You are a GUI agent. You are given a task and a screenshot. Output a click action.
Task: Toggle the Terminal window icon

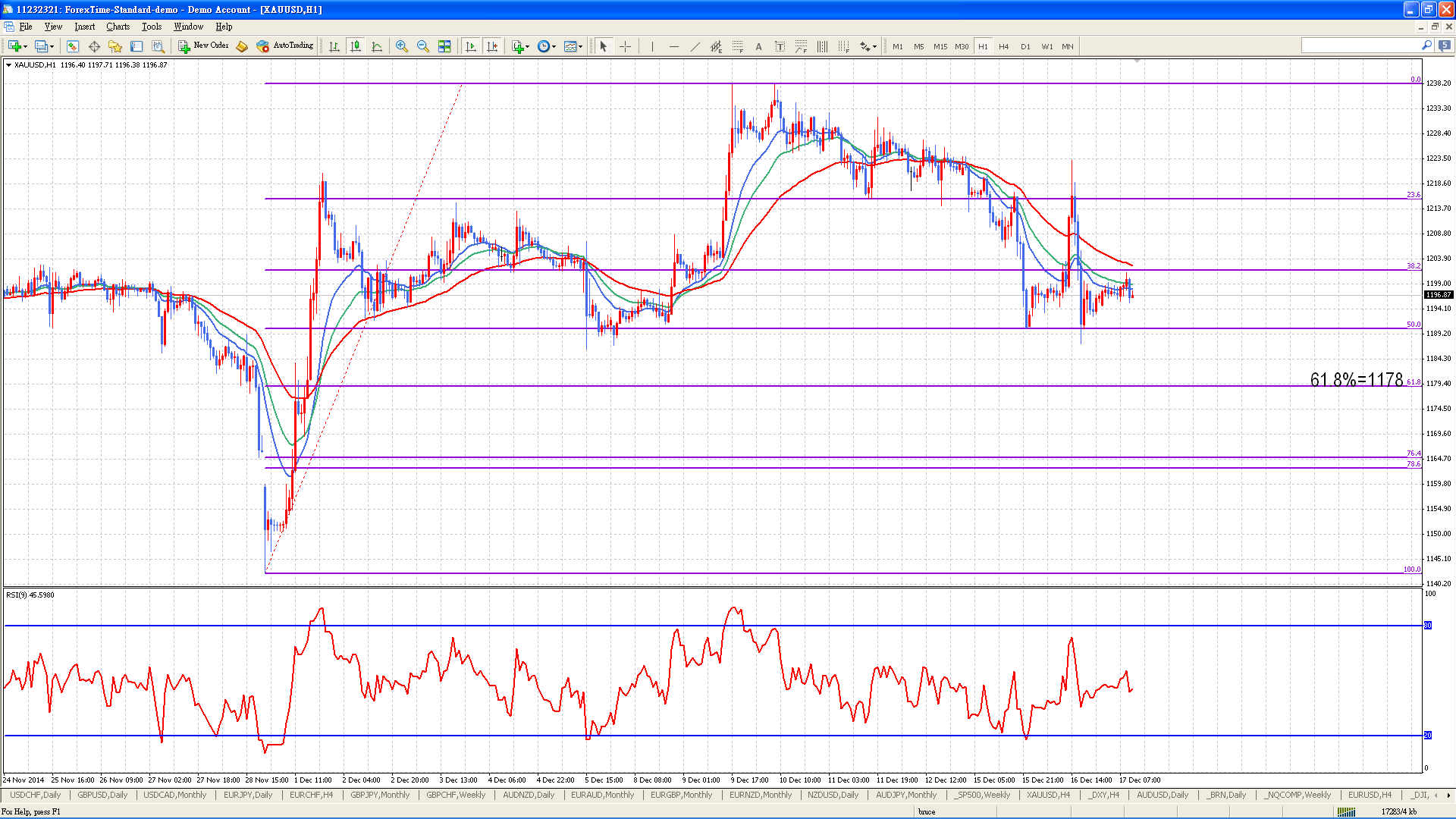(x=136, y=46)
